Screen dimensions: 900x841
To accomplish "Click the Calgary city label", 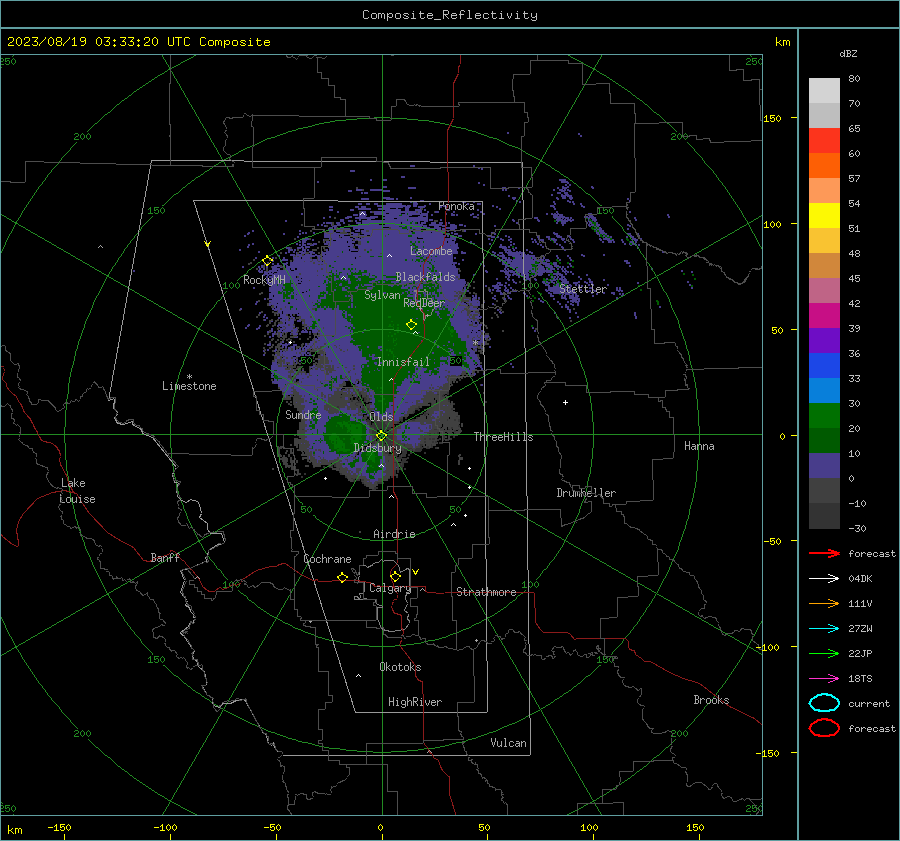I will click(390, 588).
